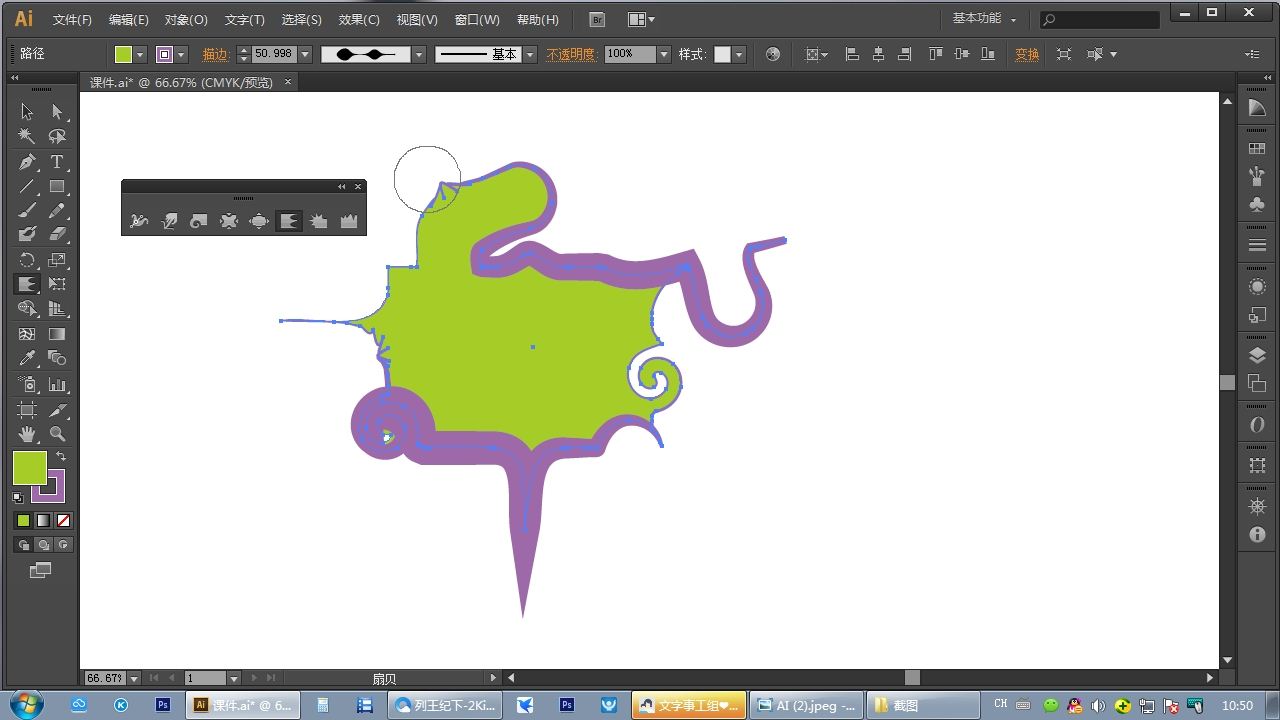Viewport: 1280px width, 720px height.
Task: Switch paint mode to Gradient
Action: [x=43, y=520]
